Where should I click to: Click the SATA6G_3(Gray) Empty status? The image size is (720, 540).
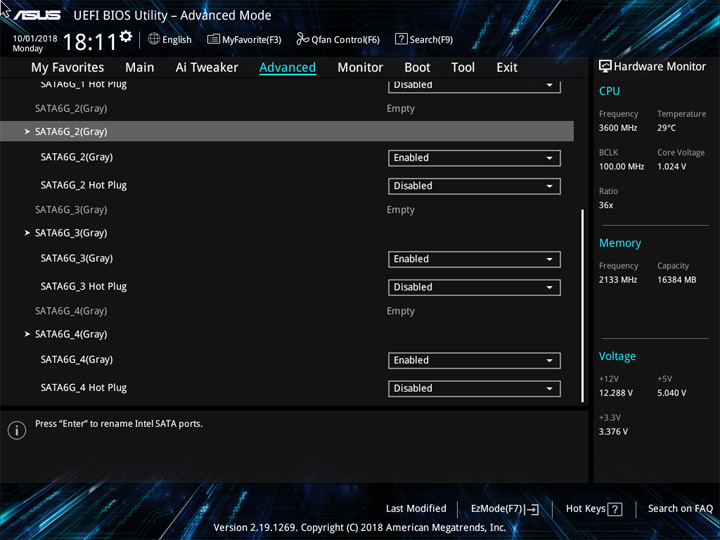pyautogui.click(x=400, y=210)
